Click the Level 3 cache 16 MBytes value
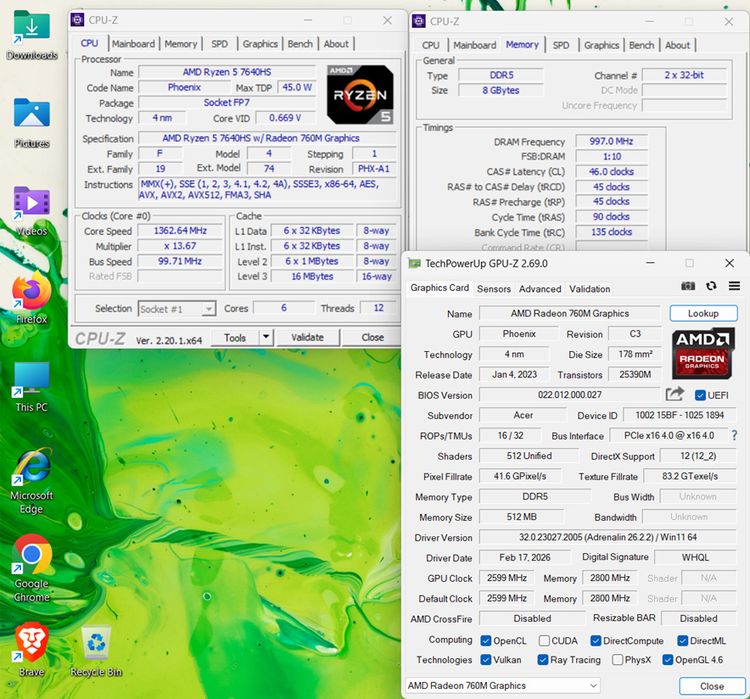750x699 pixels. (312, 276)
